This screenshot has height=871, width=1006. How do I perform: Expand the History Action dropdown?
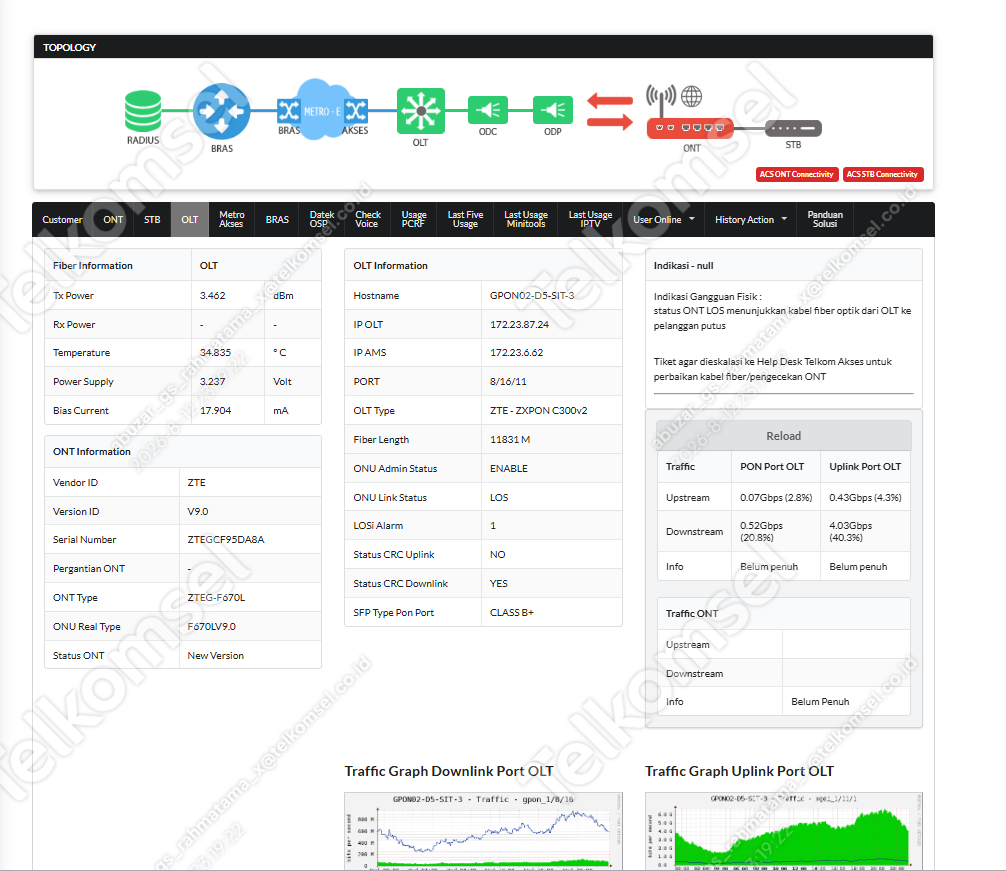tap(751, 220)
